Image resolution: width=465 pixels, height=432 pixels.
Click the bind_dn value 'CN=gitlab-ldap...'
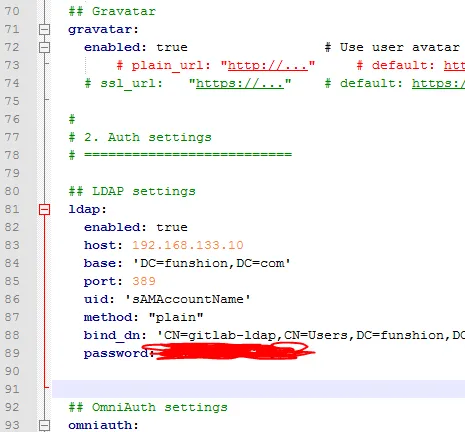coord(311,335)
